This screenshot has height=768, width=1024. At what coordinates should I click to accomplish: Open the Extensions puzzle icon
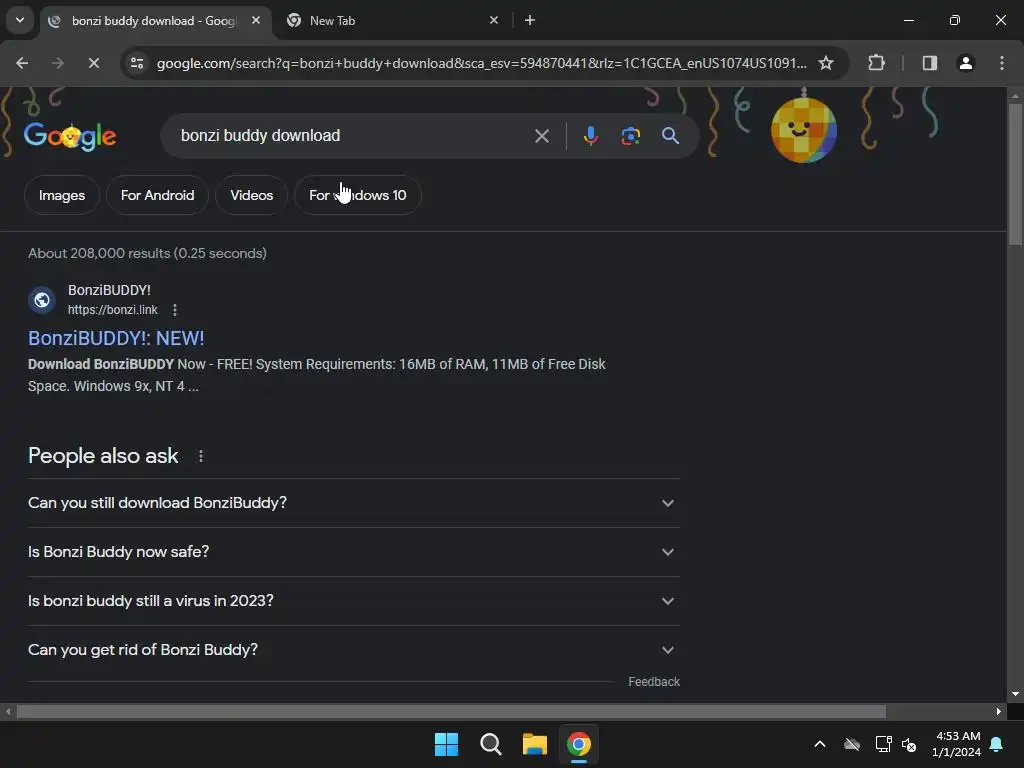tap(876, 63)
